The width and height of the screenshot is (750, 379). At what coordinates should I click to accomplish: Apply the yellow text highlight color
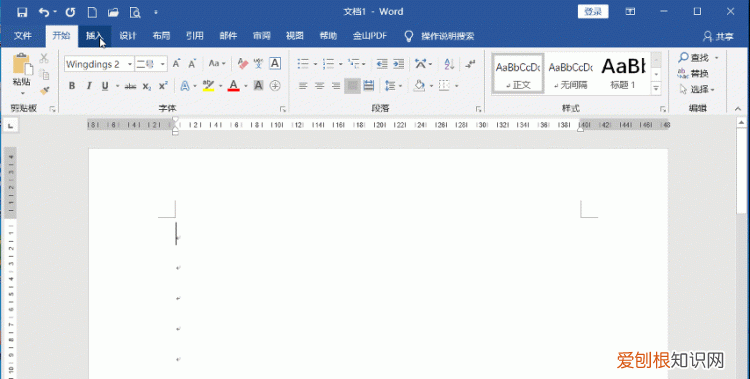[208, 86]
